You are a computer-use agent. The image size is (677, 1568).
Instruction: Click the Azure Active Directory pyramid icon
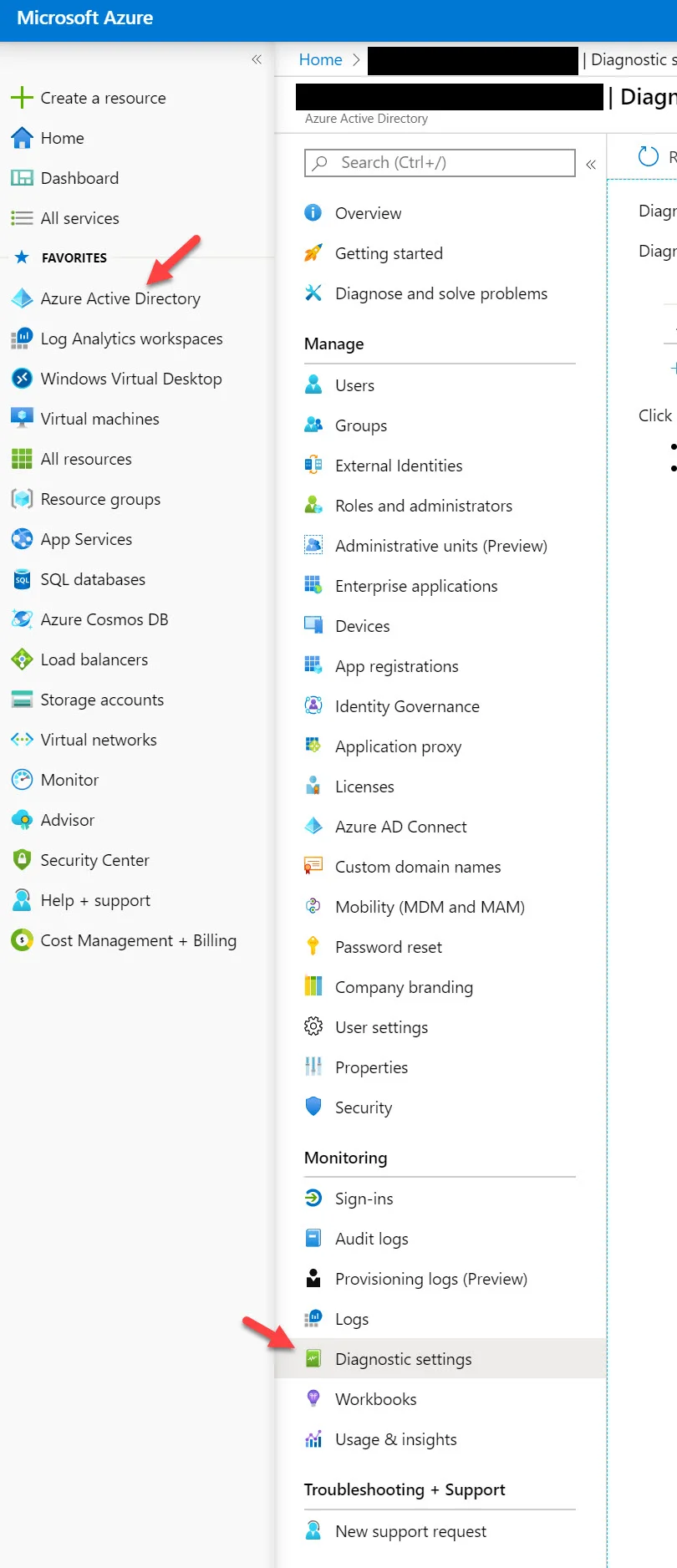click(22, 298)
